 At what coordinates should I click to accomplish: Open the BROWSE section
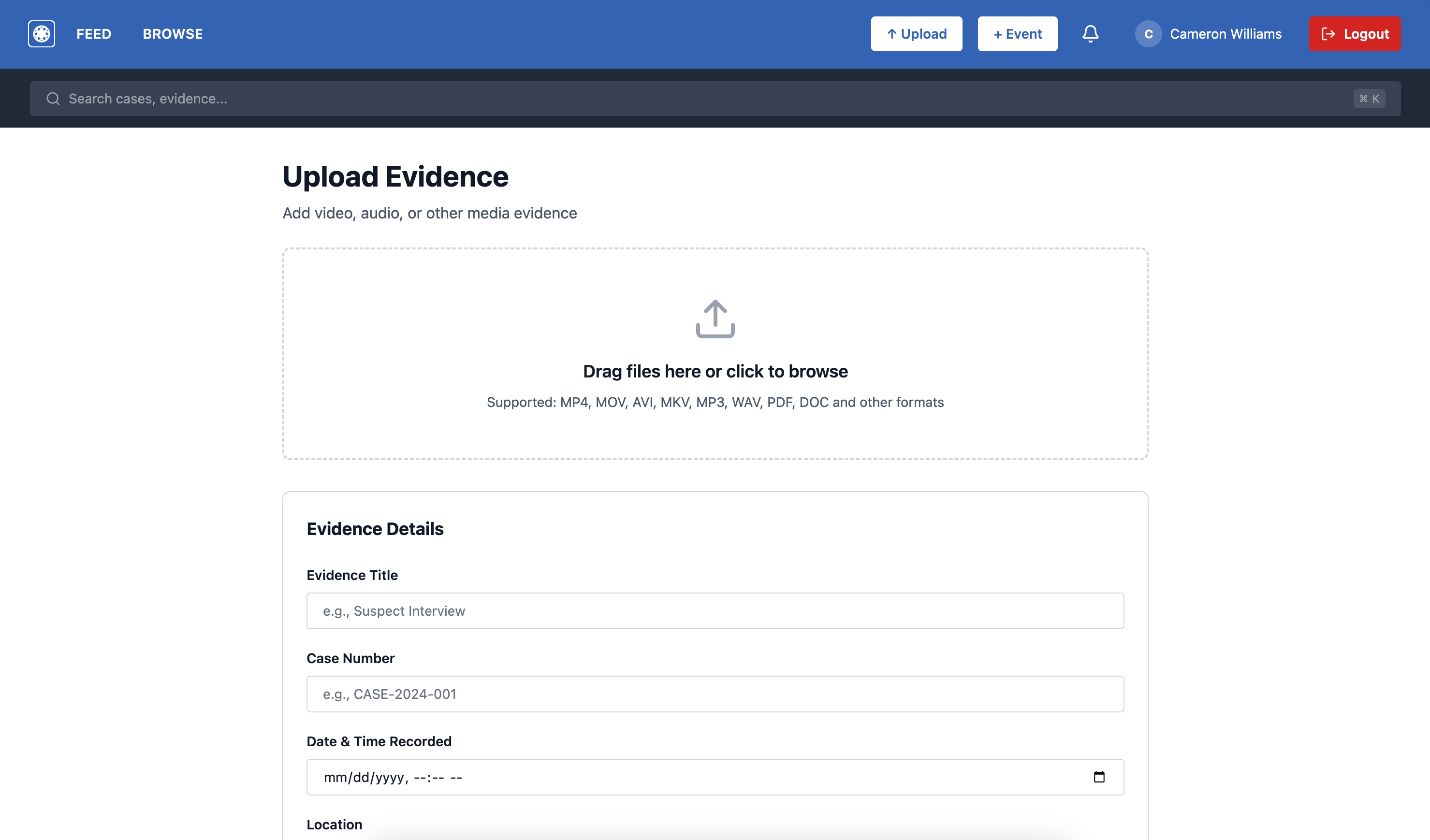point(173,33)
